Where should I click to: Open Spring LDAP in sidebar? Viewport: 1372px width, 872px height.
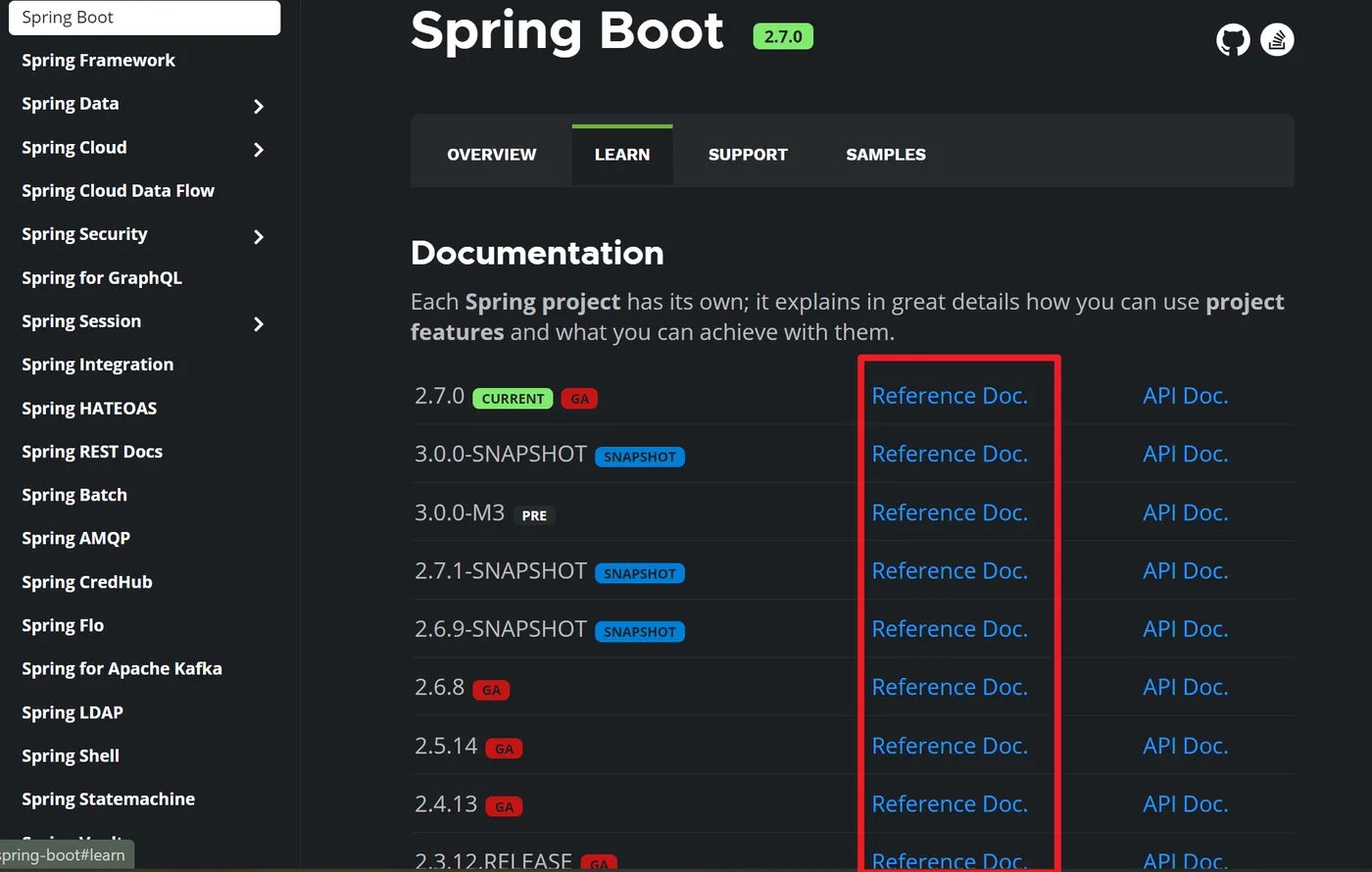click(x=73, y=712)
